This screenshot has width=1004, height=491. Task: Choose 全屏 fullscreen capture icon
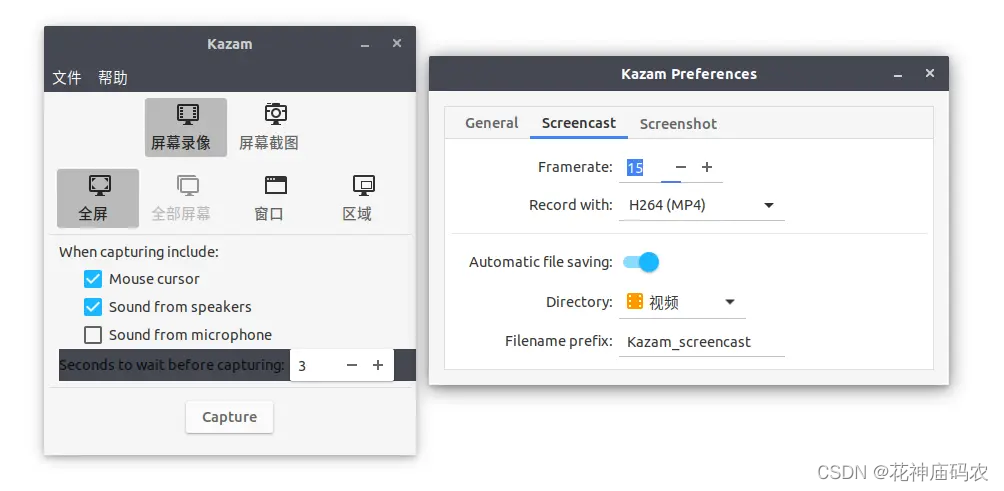98,198
